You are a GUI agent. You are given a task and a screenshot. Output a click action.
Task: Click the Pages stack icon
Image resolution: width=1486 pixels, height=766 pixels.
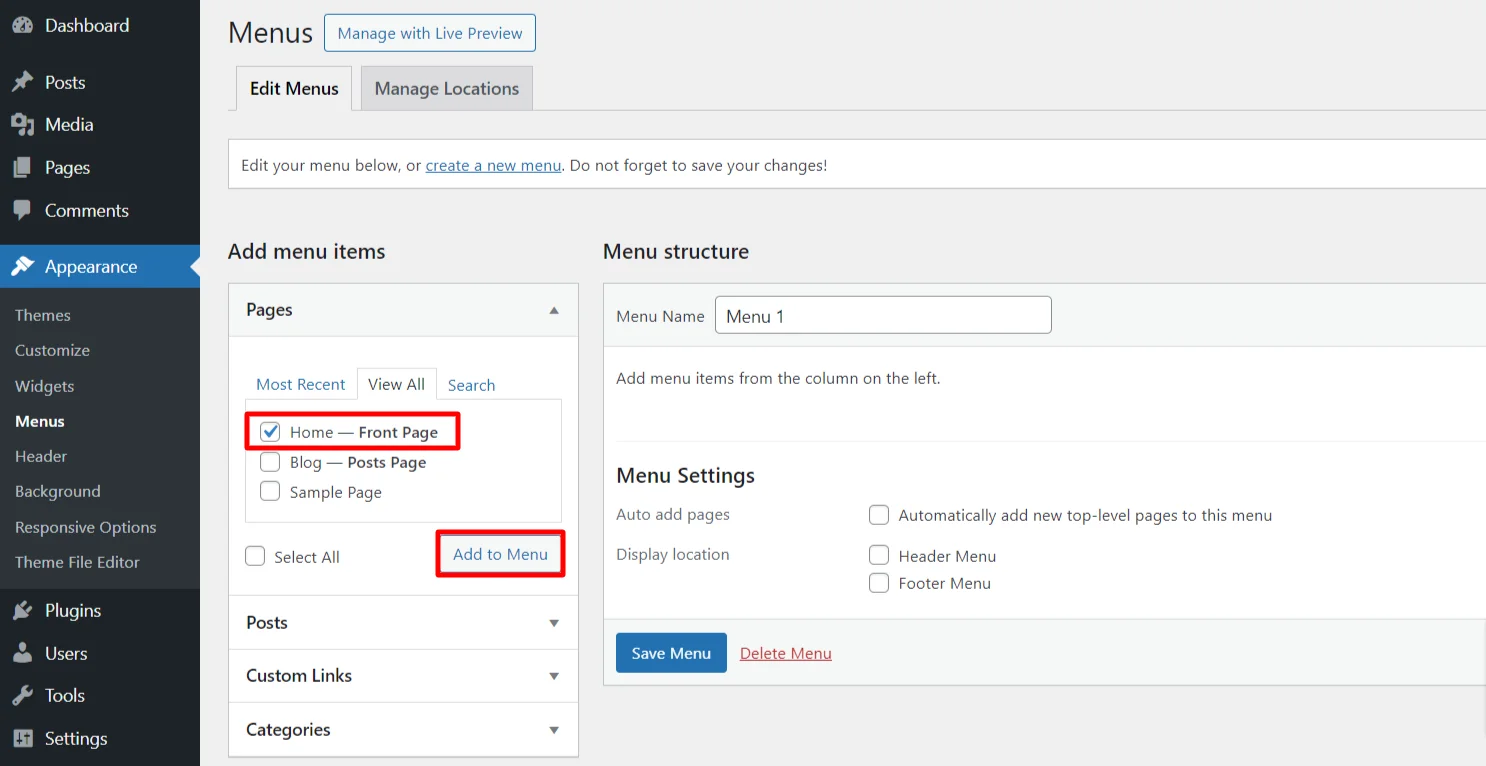pos(22,168)
